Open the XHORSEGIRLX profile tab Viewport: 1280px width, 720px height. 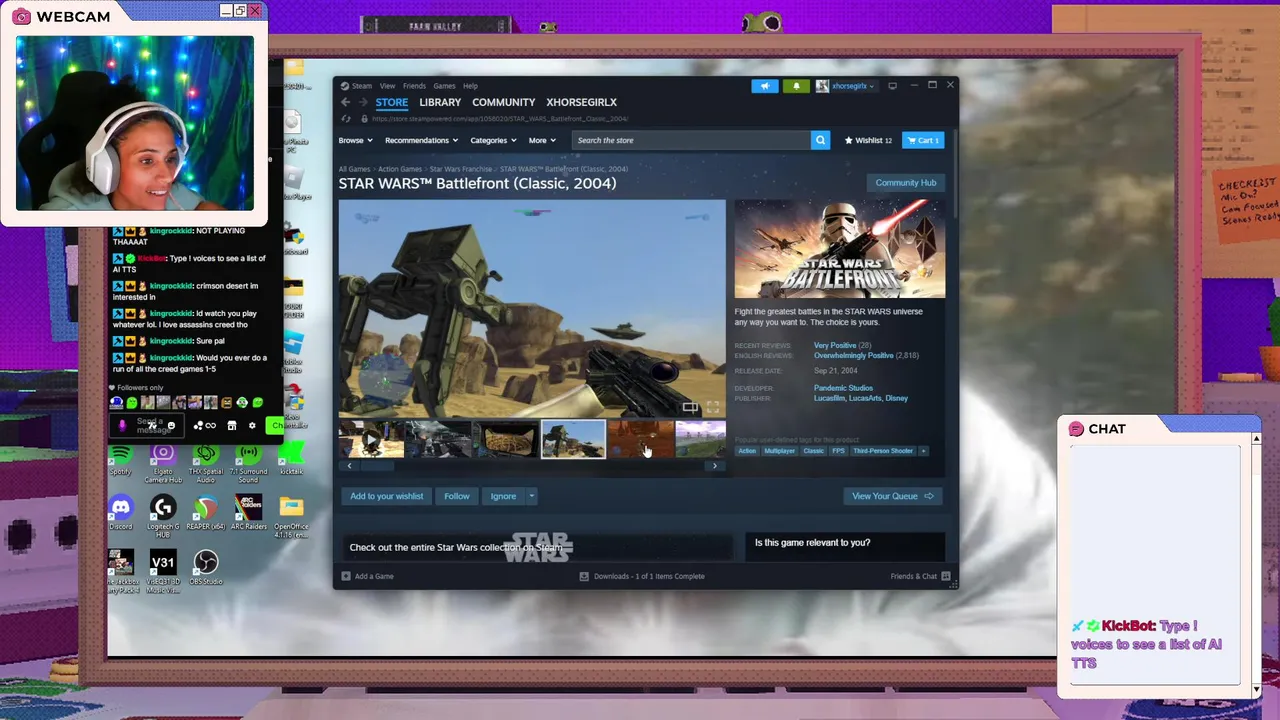pos(581,102)
